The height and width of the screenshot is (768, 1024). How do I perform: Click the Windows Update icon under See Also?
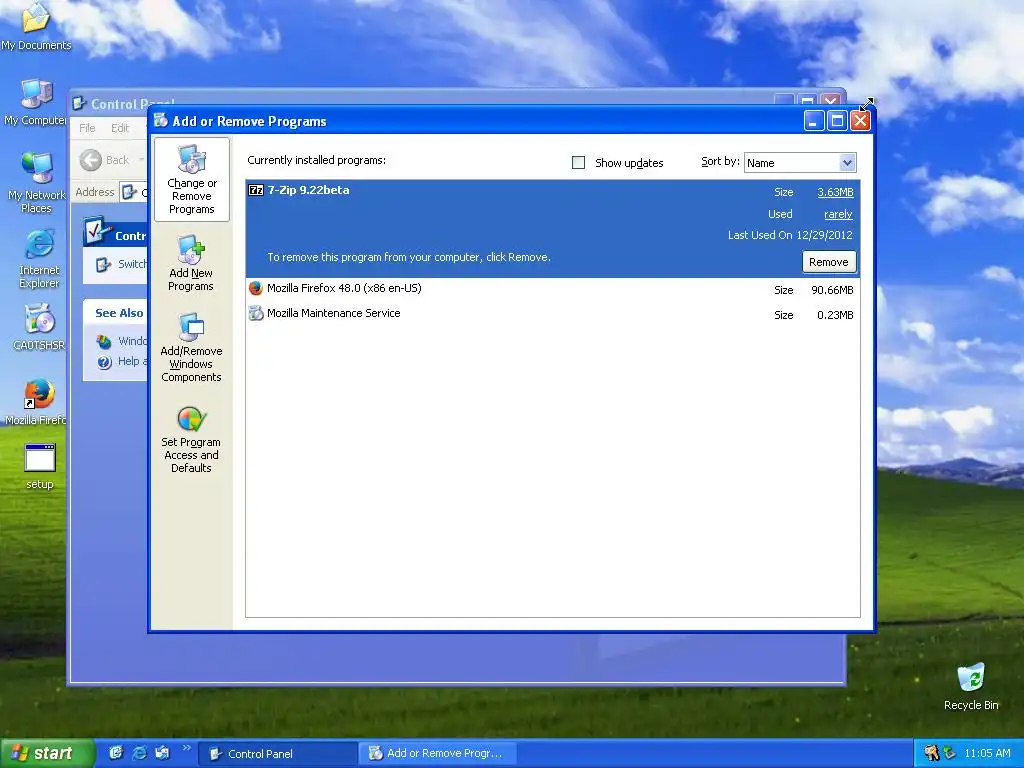[x=104, y=341]
